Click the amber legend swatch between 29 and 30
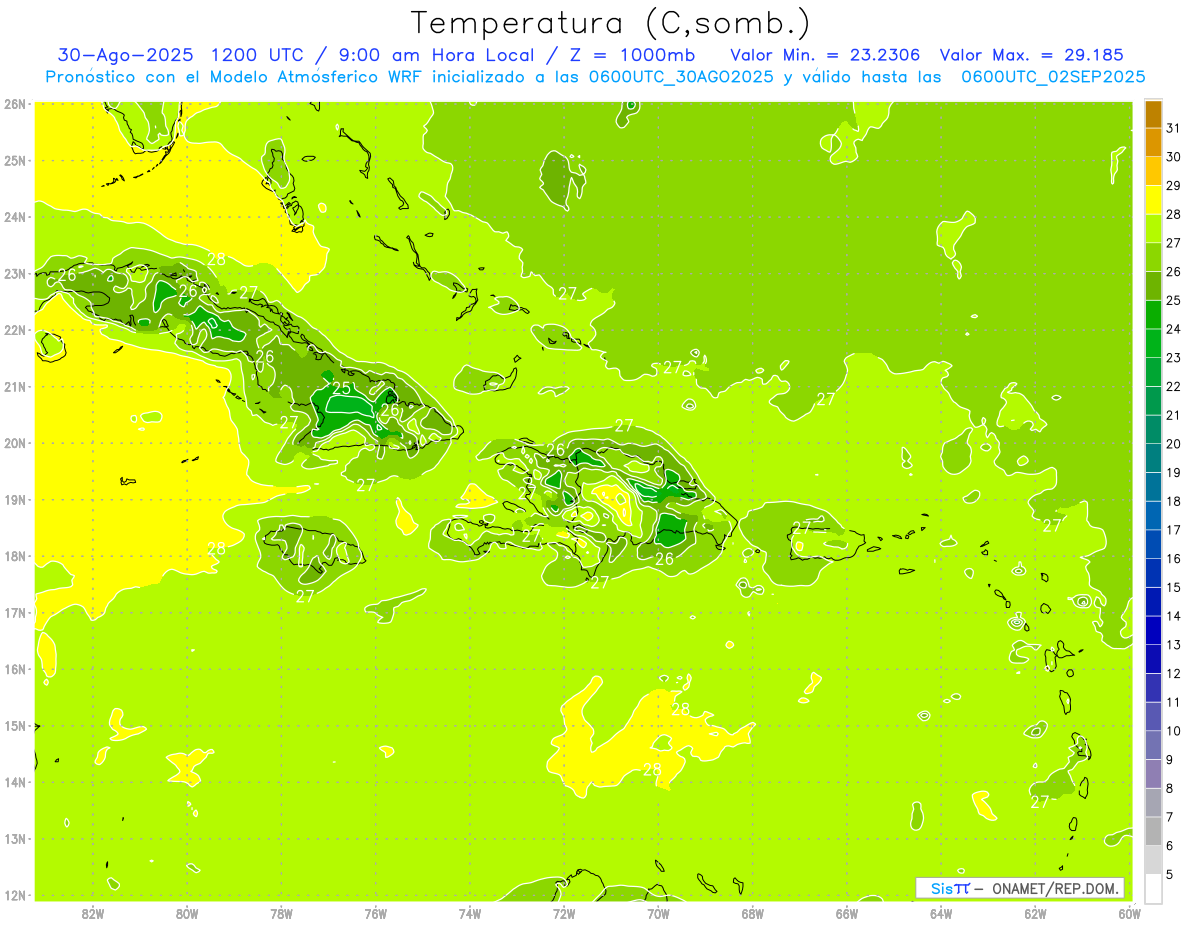1200x927 pixels. (x=1153, y=171)
